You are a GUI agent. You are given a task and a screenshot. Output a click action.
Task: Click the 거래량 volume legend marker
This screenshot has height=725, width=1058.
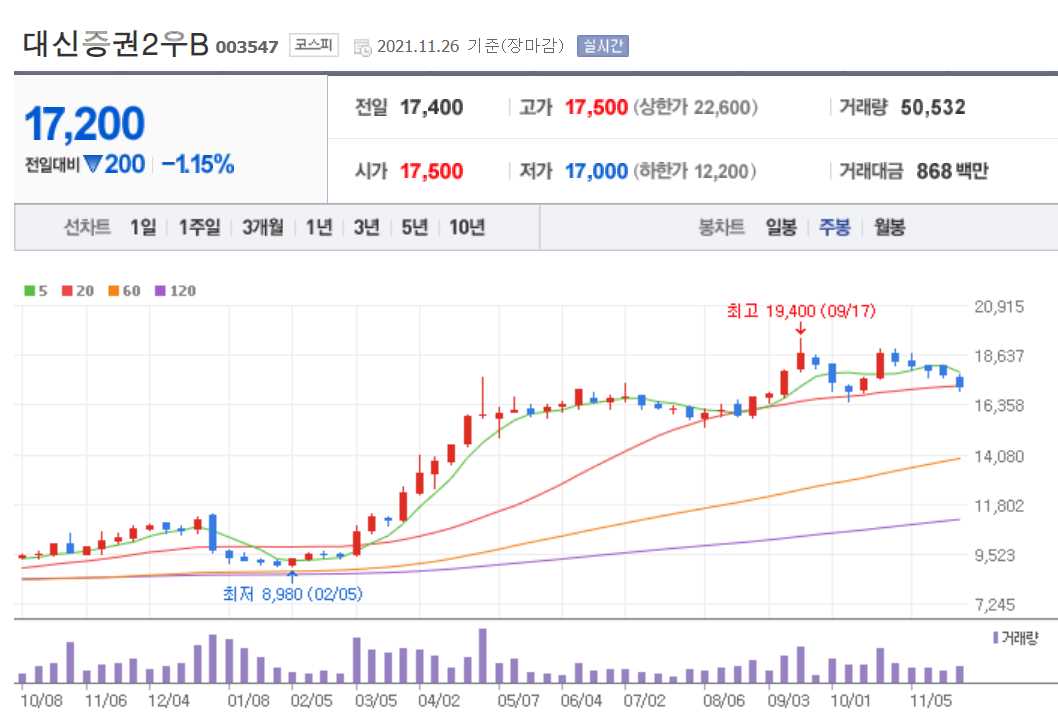(x=995, y=637)
